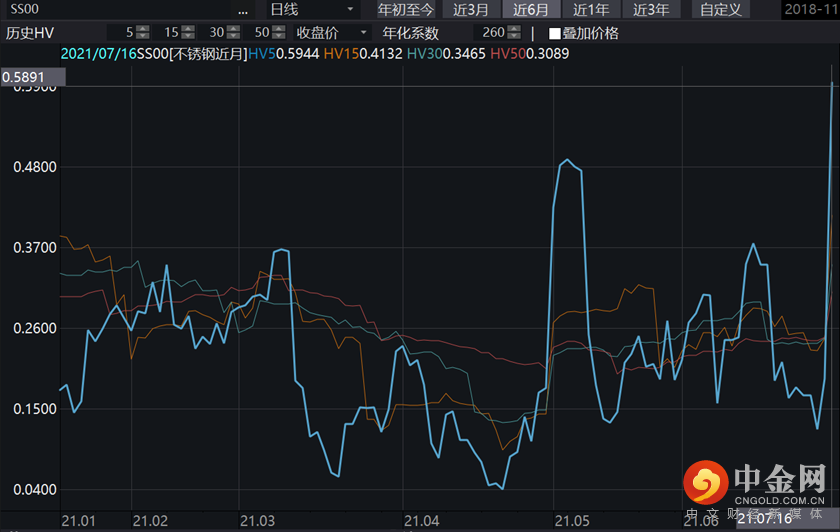The width and height of the screenshot is (840, 532).
Task: Expand the 收盘价 price type dropdown
Action: click(x=332, y=33)
